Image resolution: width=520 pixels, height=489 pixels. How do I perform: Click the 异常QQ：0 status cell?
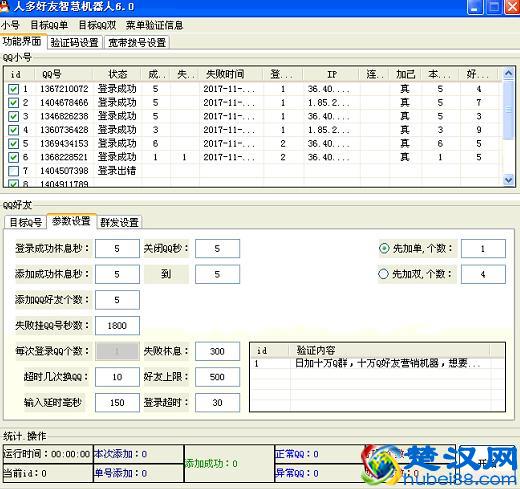click(319, 473)
